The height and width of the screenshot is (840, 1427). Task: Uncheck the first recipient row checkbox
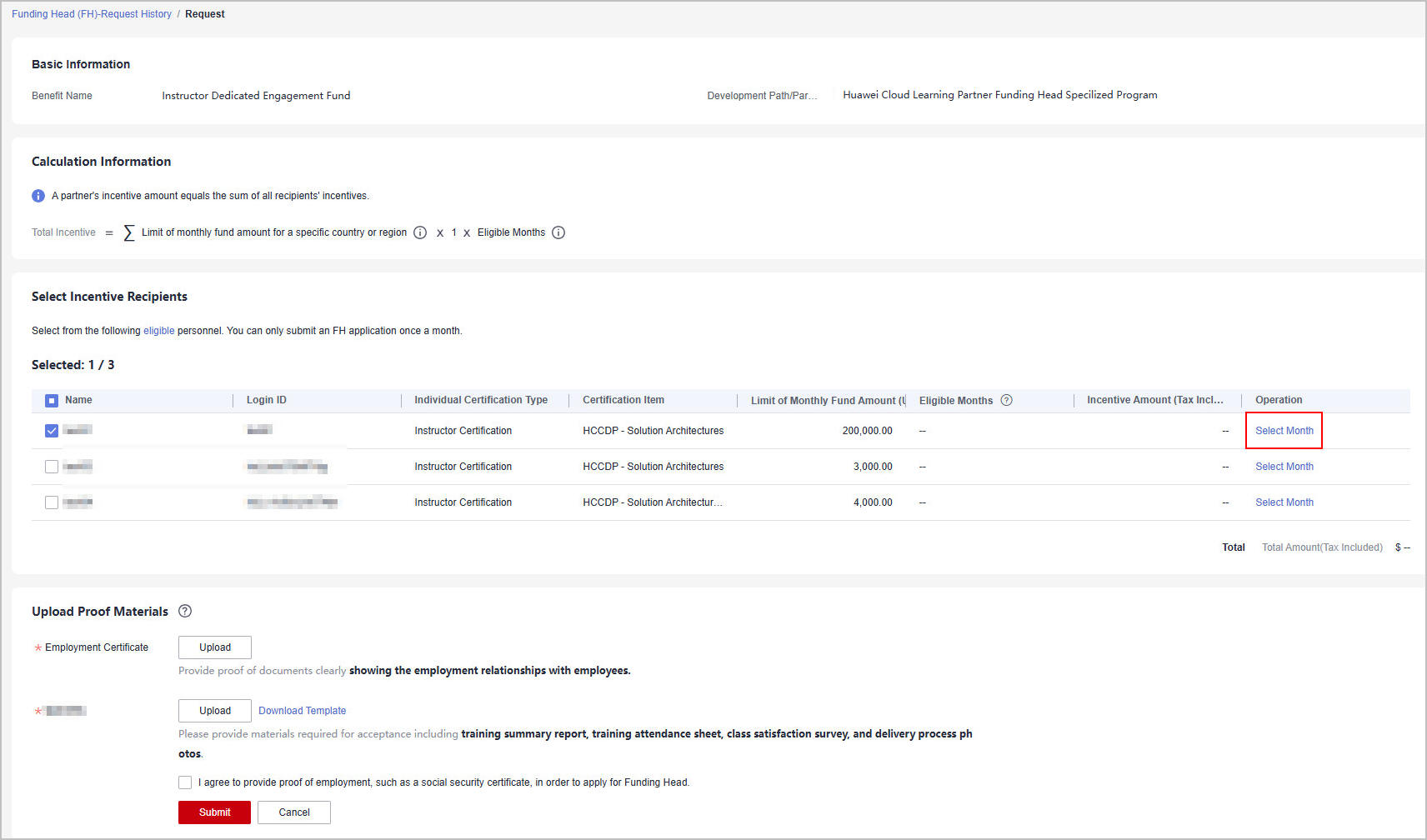pyautogui.click(x=52, y=431)
